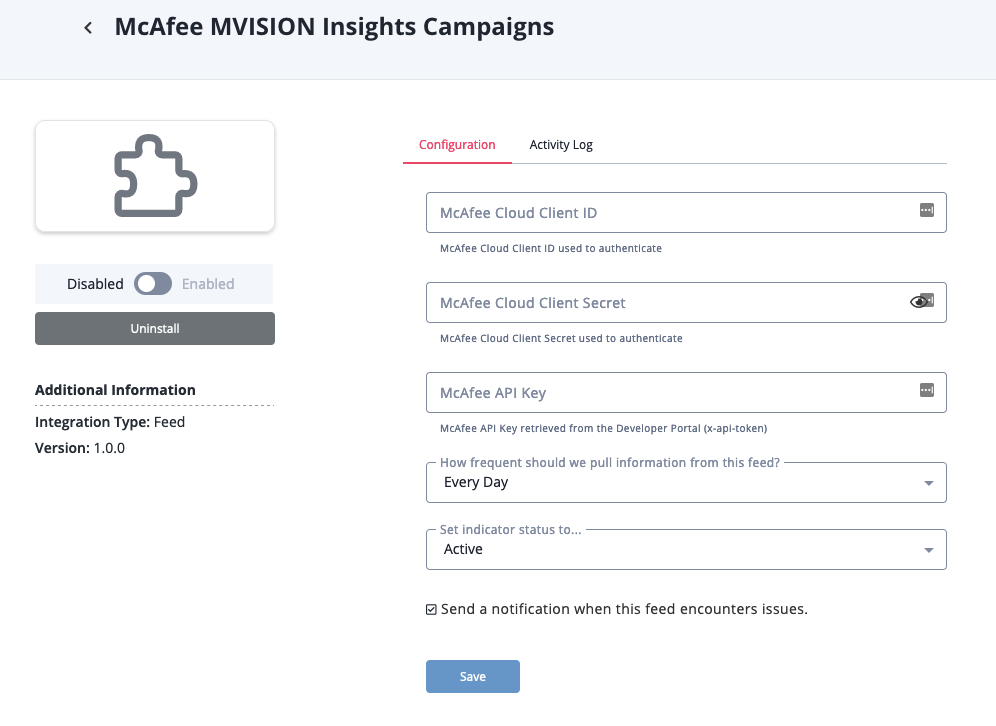The height and width of the screenshot is (726, 996).
Task: Click the Send a notification label text
Action: click(624, 609)
